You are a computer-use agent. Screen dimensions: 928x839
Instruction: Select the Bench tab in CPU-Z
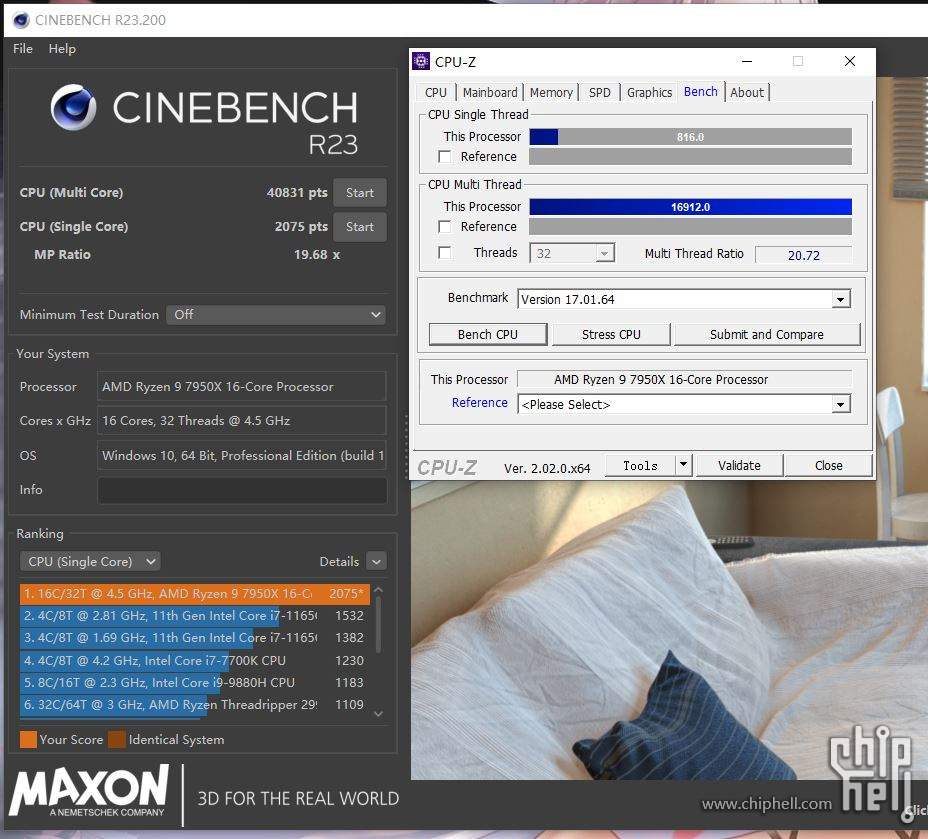(x=701, y=91)
